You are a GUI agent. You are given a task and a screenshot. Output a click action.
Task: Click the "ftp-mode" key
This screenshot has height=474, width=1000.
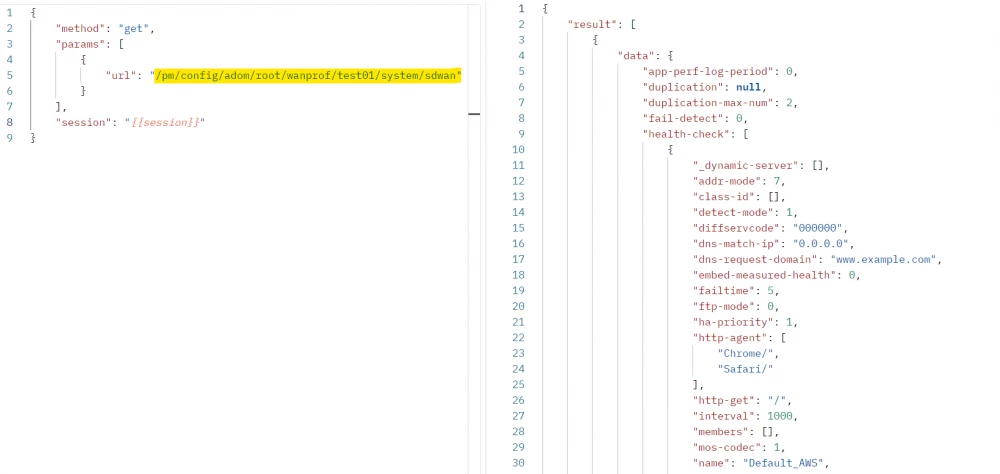(x=724, y=306)
